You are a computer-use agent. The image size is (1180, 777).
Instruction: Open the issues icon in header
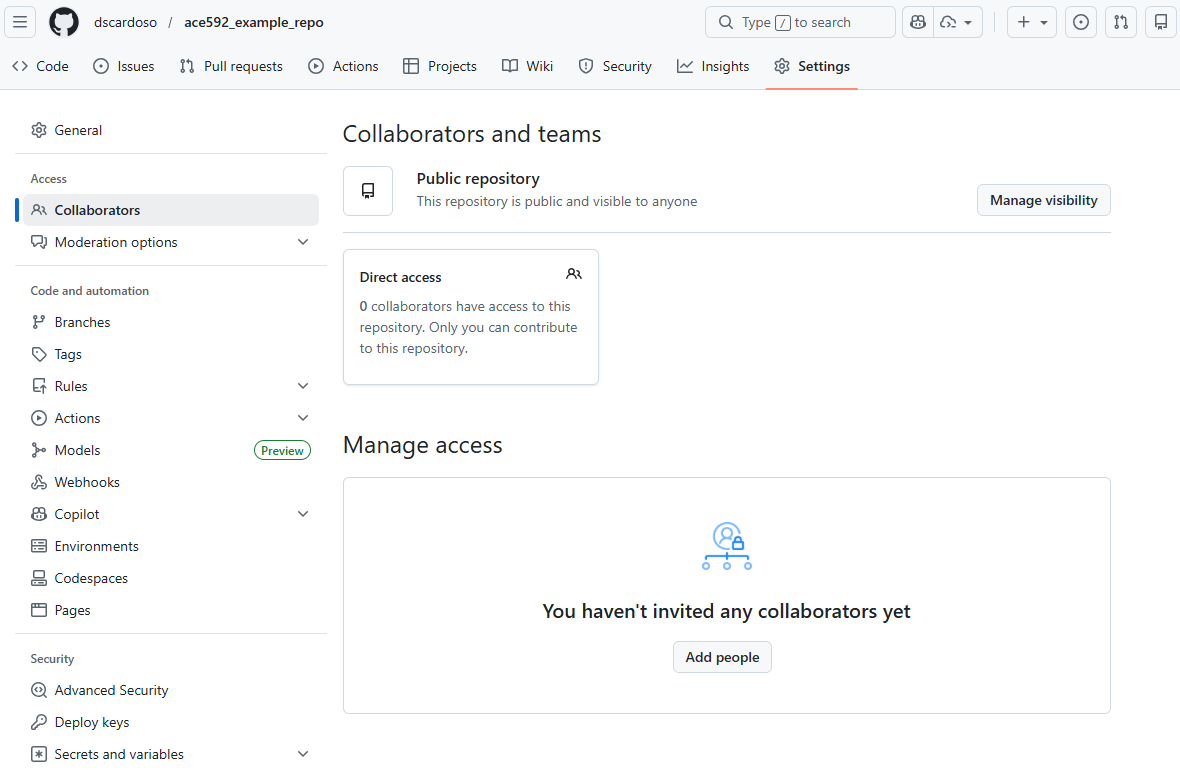pos(1080,22)
